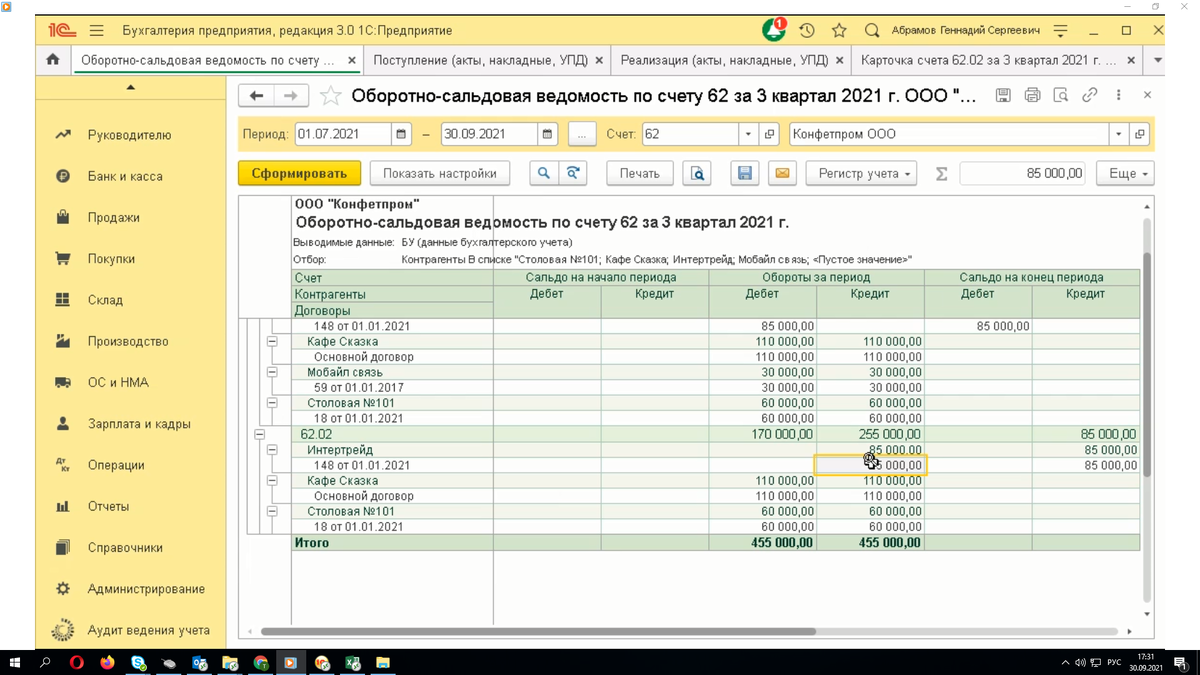Open the Банк и касса section
This screenshot has height=675, width=1200.
(x=125, y=176)
